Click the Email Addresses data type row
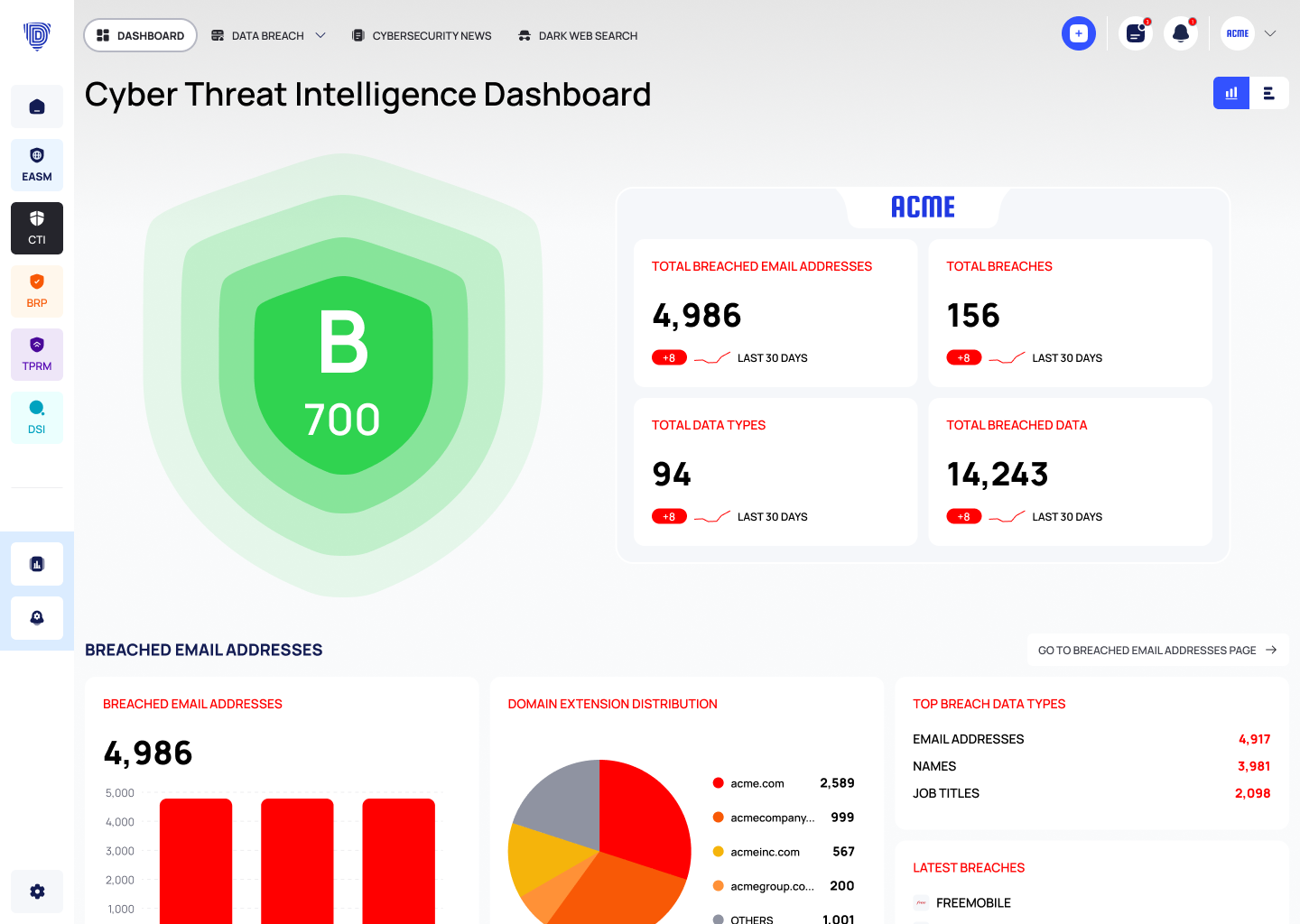This screenshot has height=924, width=1300. [x=1091, y=739]
